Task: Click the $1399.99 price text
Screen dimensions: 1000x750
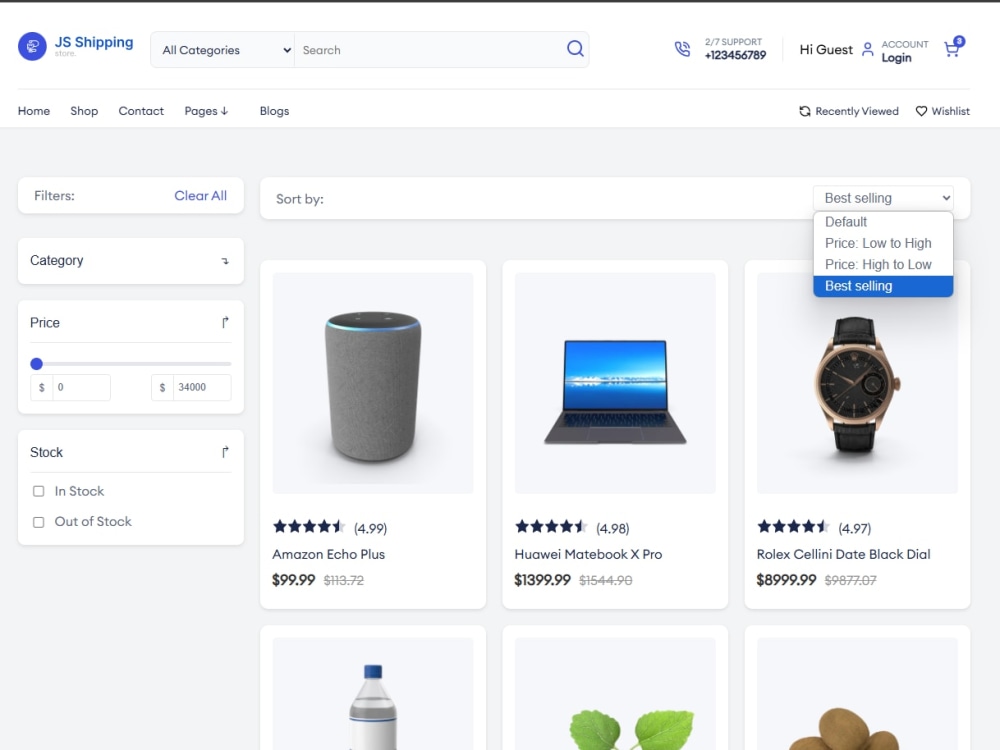Action: pyautogui.click(x=542, y=580)
